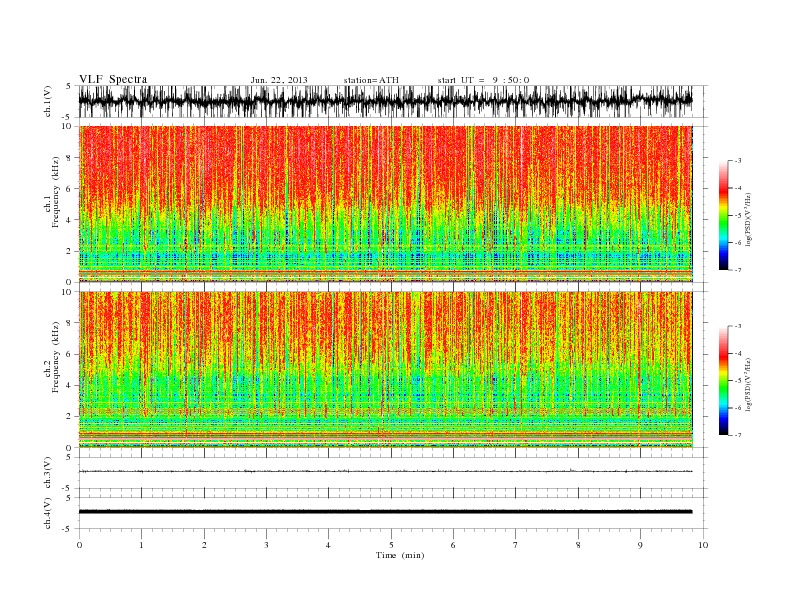
Task: Click the ch.4(V) thick waveform band
Action: point(385,512)
